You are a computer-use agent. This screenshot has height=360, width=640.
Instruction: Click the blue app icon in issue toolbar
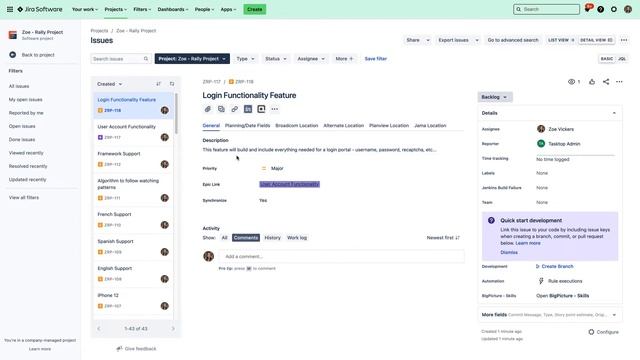point(248,109)
